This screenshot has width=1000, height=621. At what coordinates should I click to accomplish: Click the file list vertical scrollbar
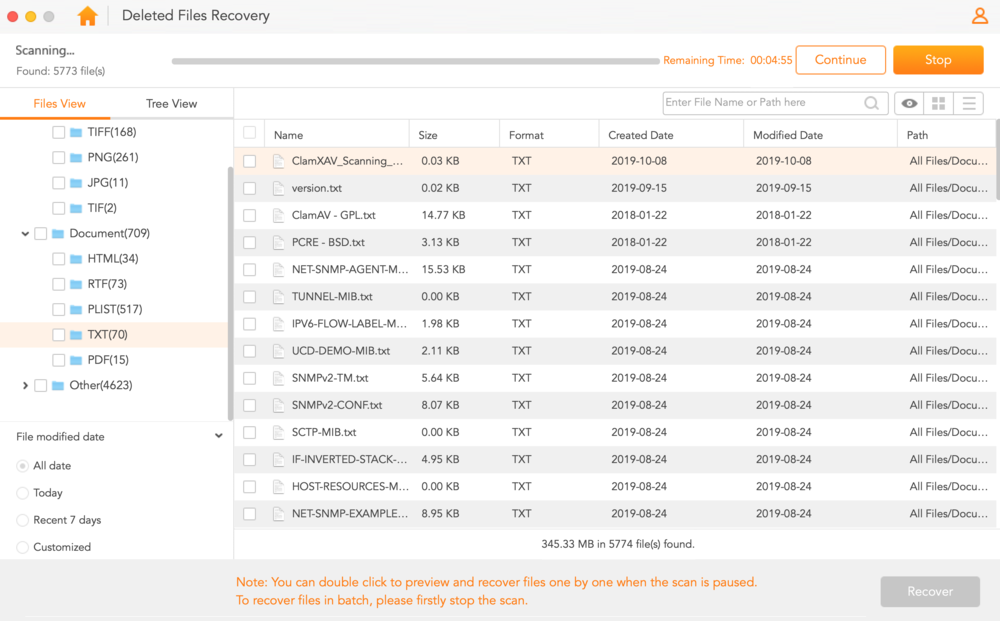997,159
